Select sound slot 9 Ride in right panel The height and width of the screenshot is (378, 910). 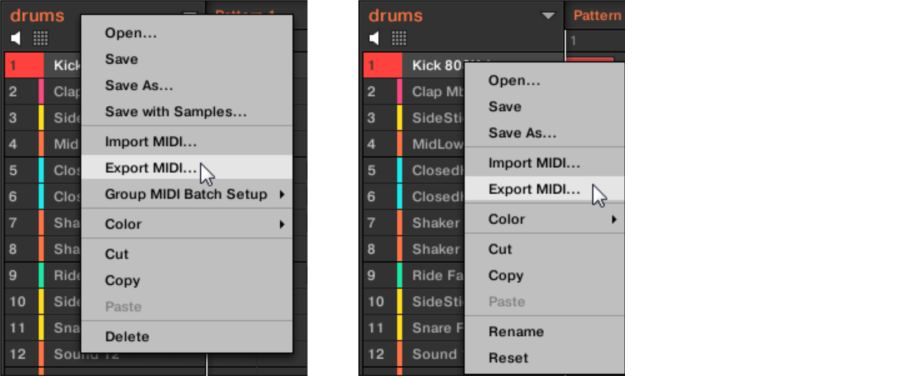point(414,275)
